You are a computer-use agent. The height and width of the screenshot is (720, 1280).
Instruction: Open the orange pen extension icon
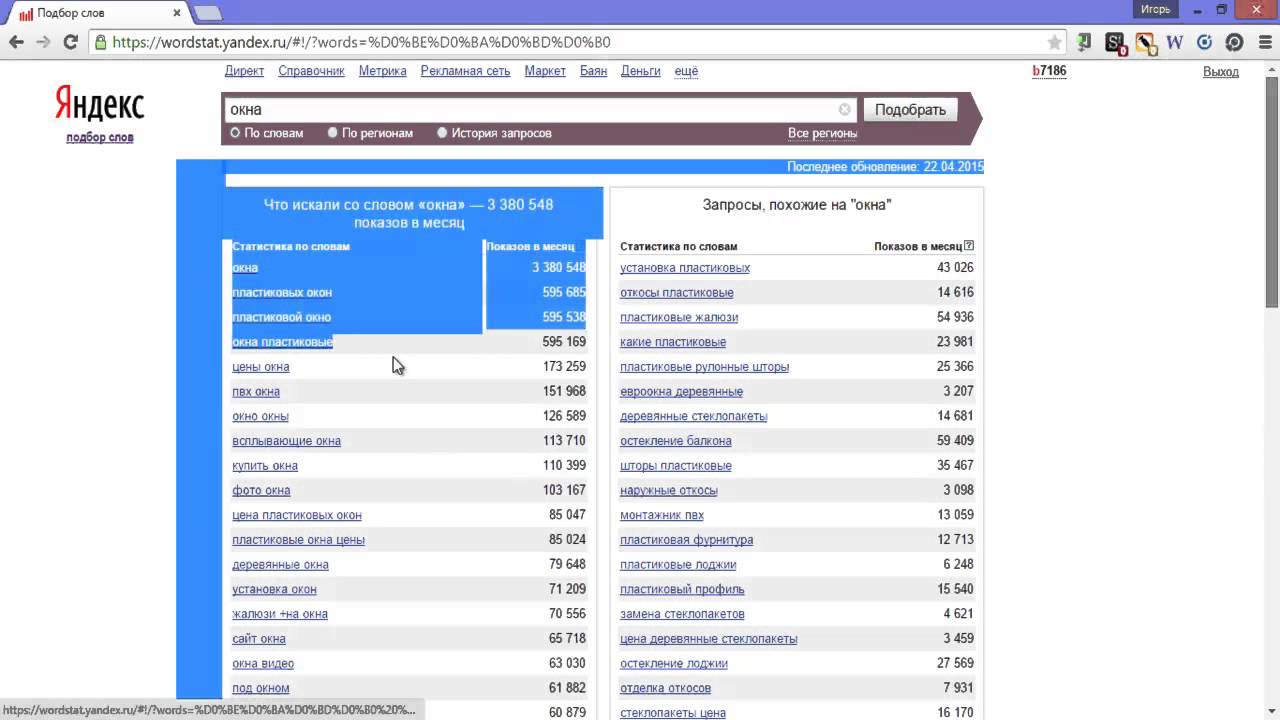click(1146, 43)
